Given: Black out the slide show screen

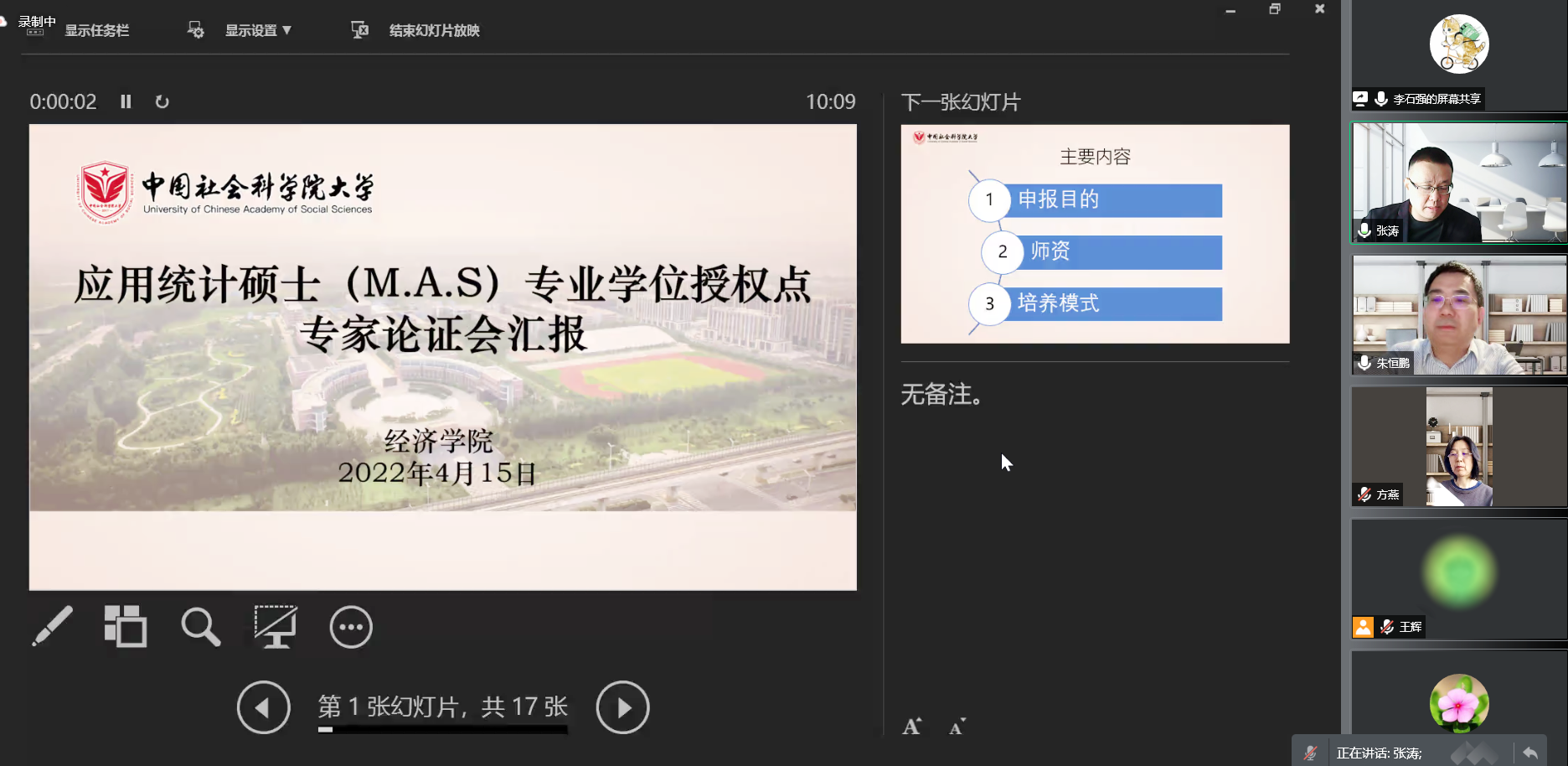Looking at the screenshot, I should [x=276, y=626].
